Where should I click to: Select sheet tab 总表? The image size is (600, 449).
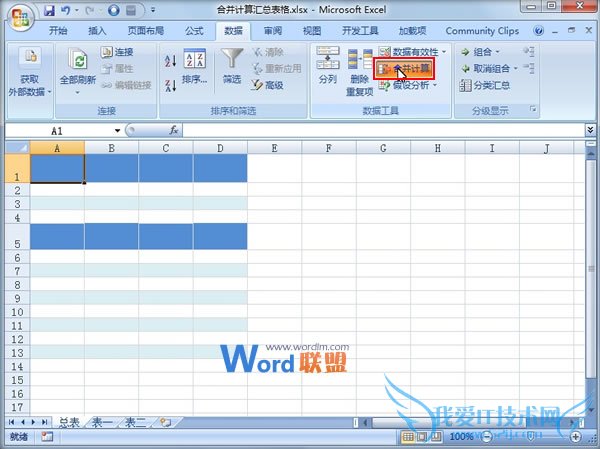pos(69,423)
